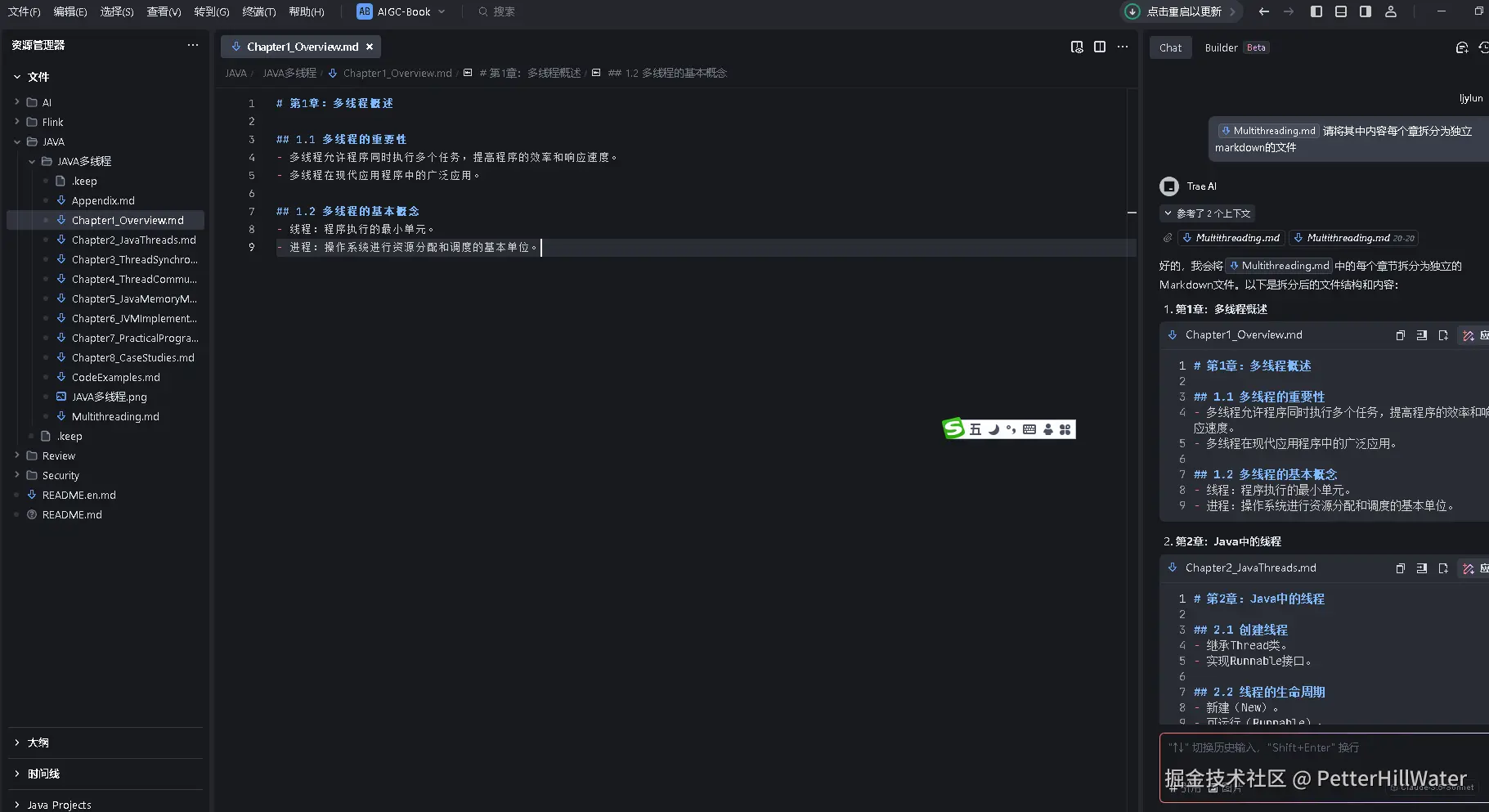1489x812 pixels.
Task: Collapse the JAVA多线程 folder
Action: point(32,161)
